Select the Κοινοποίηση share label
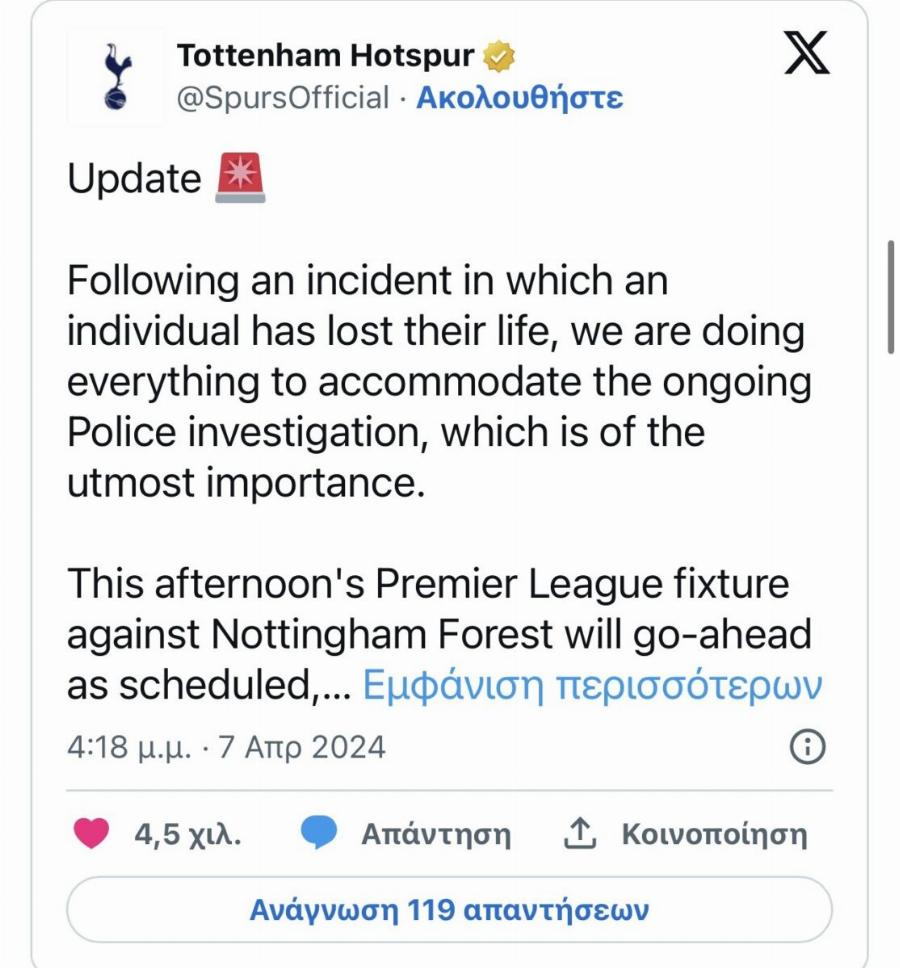This screenshot has height=968, width=900. pos(714,834)
